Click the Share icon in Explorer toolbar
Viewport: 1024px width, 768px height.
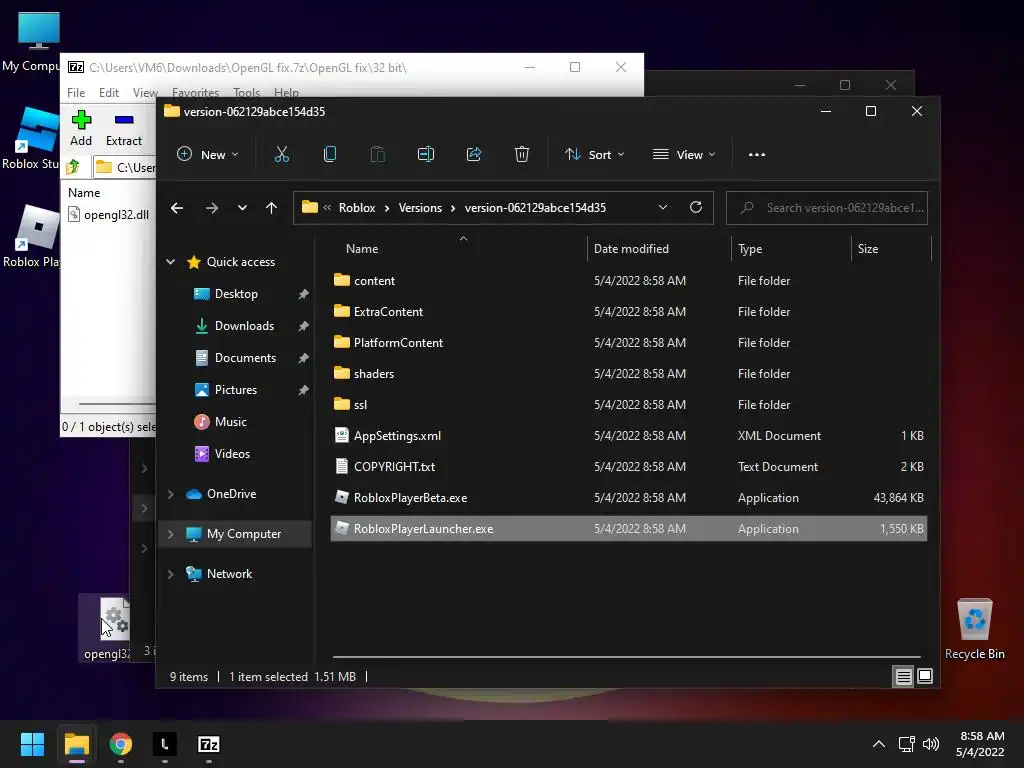(x=473, y=155)
